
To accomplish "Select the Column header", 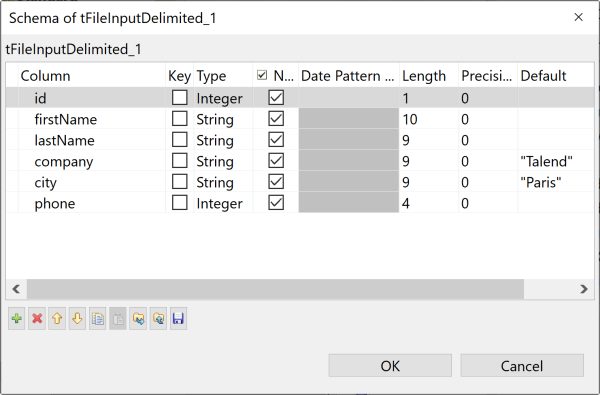I will (x=92, y=76).
